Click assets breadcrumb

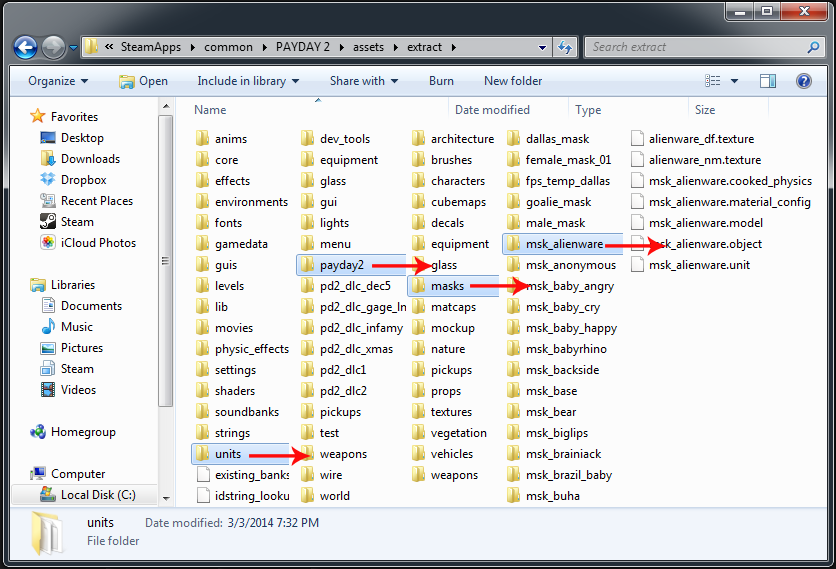pos(368,47)
